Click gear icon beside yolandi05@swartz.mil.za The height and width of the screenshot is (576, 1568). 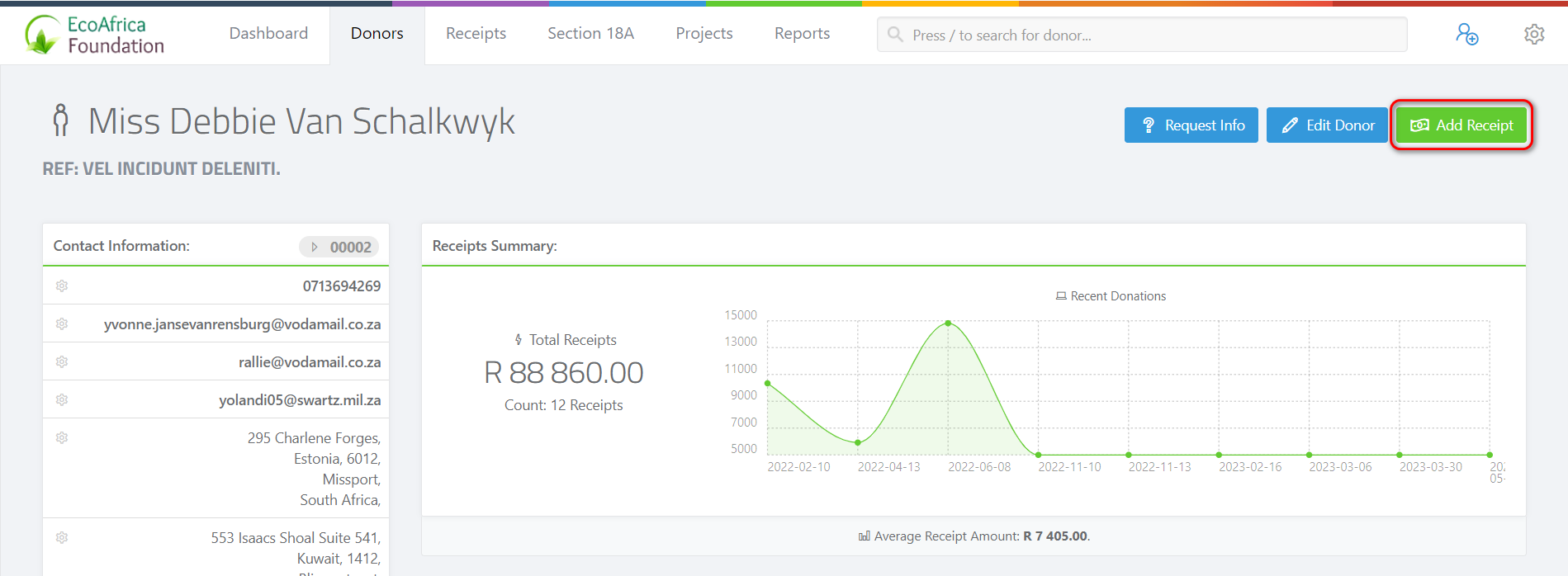(x=62, y=400)
